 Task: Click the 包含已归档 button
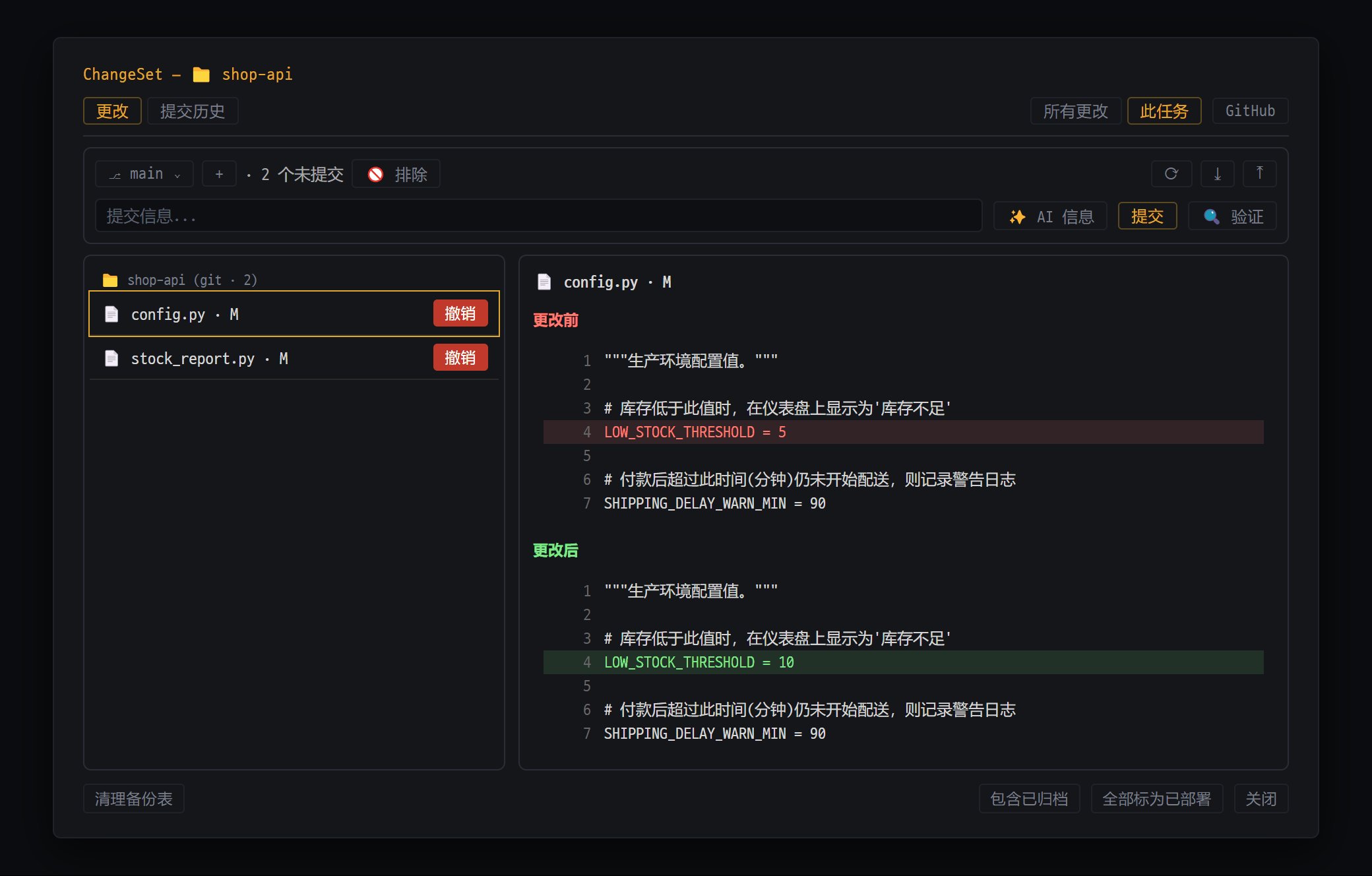coord(1029,799)
